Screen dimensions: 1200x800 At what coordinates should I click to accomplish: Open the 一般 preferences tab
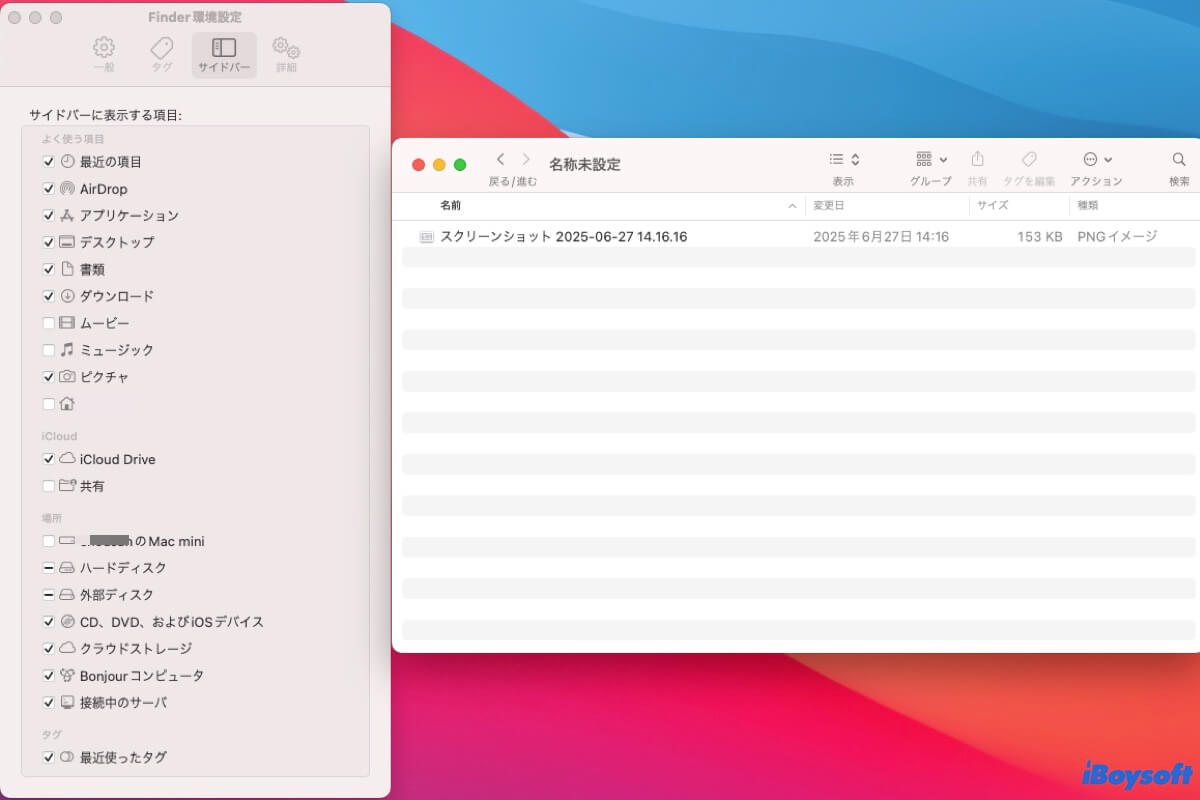click(x=104, y=55)
